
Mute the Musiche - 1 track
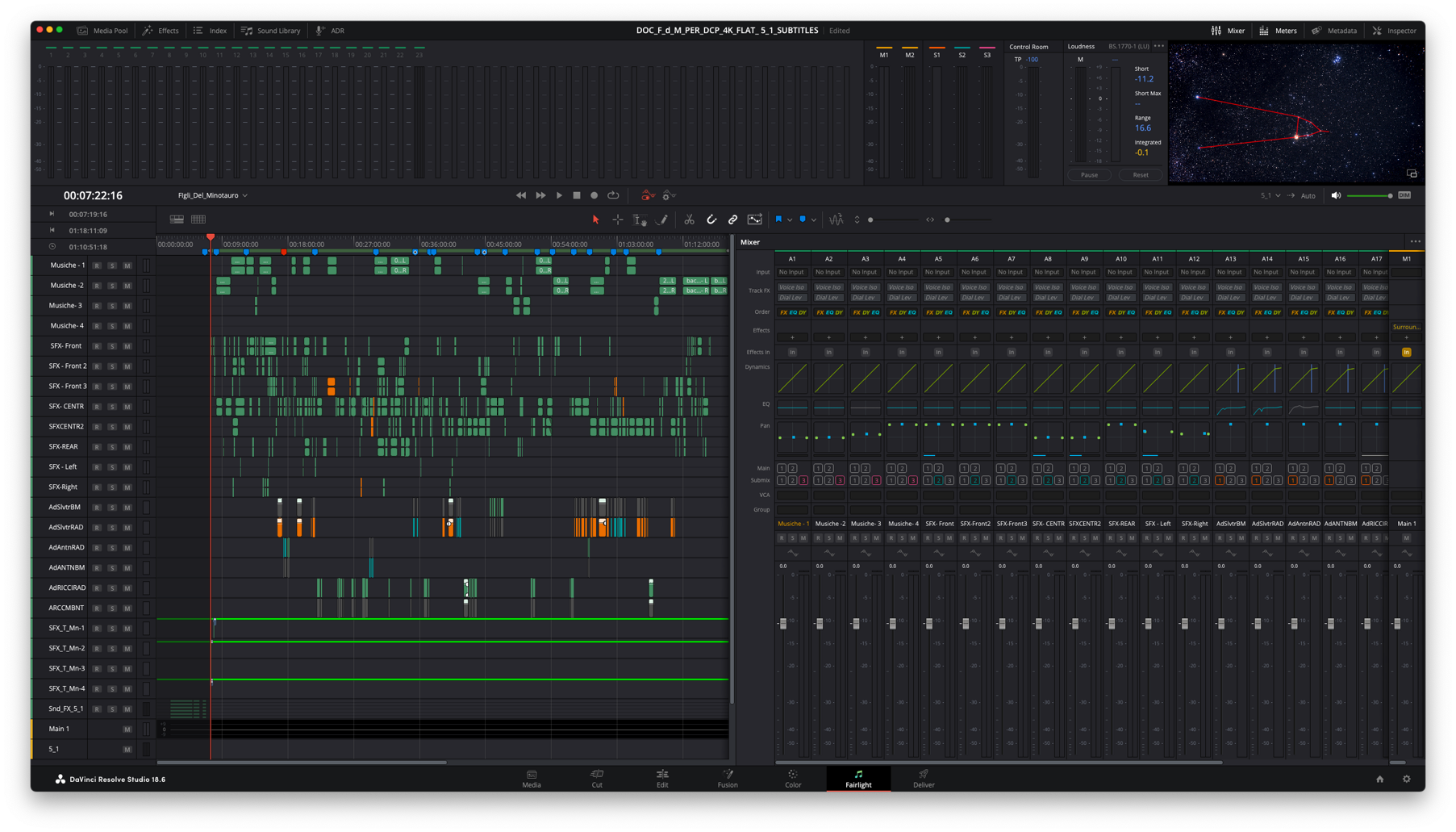[x=127, y=265]
